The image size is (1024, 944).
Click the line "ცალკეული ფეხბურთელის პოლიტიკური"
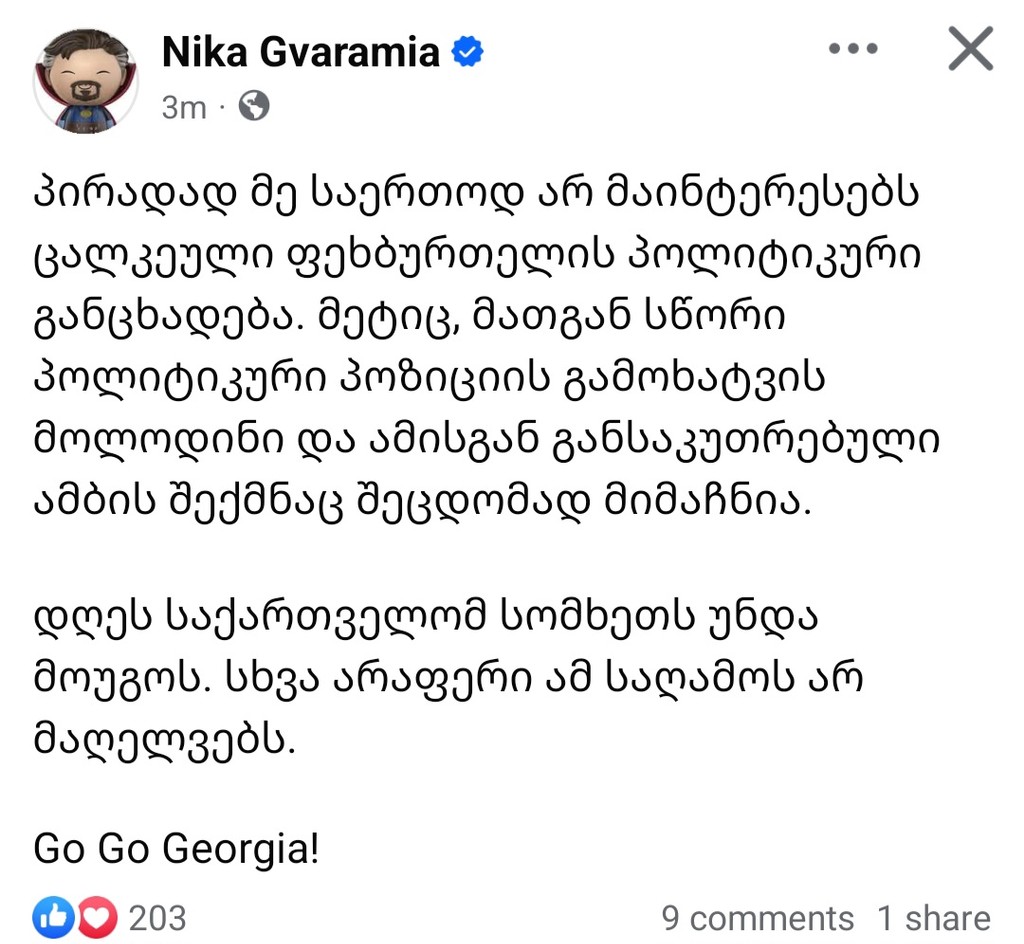477,257
